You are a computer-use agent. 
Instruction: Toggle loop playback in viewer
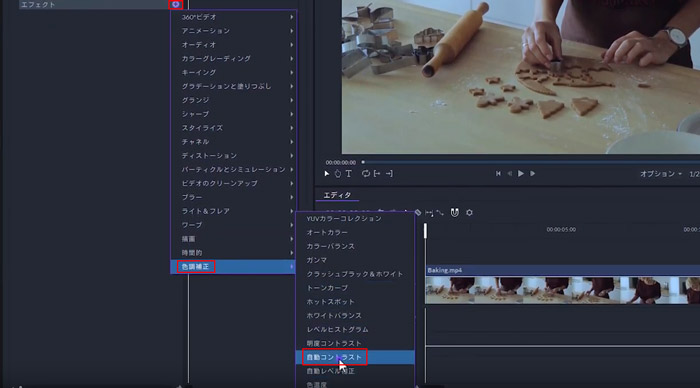pyautogui.click(x=366, y=174)
